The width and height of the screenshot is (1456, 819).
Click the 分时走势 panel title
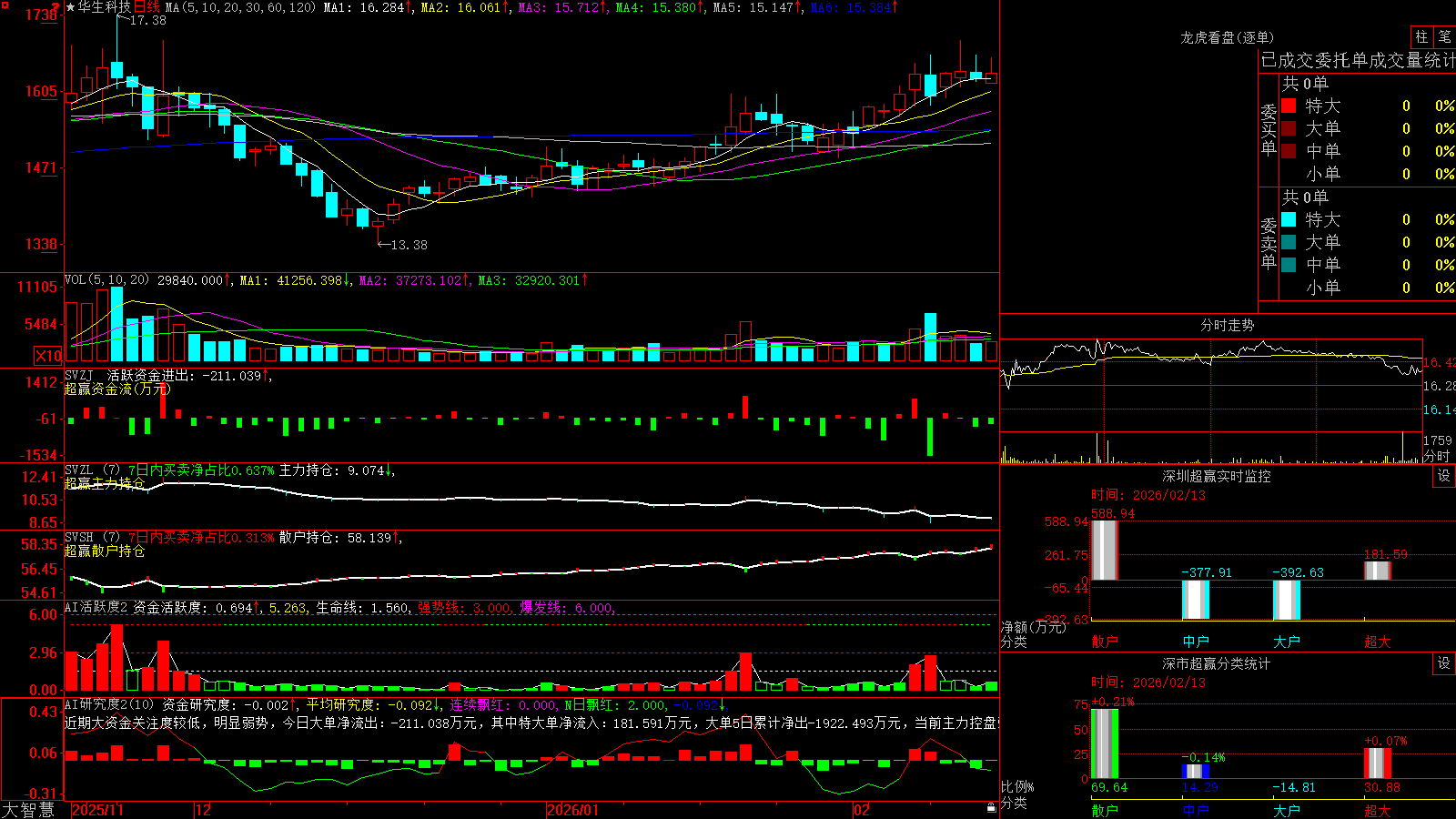(1227, 325)
